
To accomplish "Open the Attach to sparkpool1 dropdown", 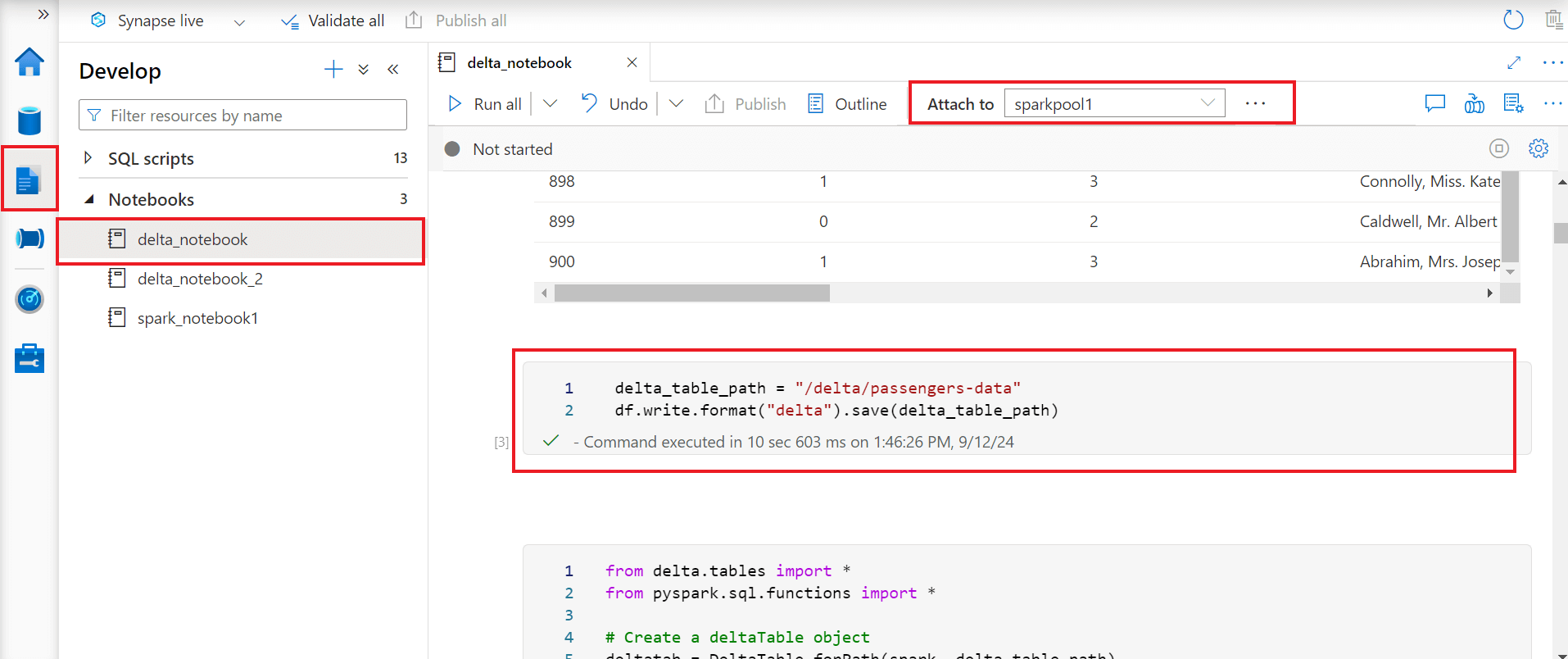I will (x=1114, y=104).
